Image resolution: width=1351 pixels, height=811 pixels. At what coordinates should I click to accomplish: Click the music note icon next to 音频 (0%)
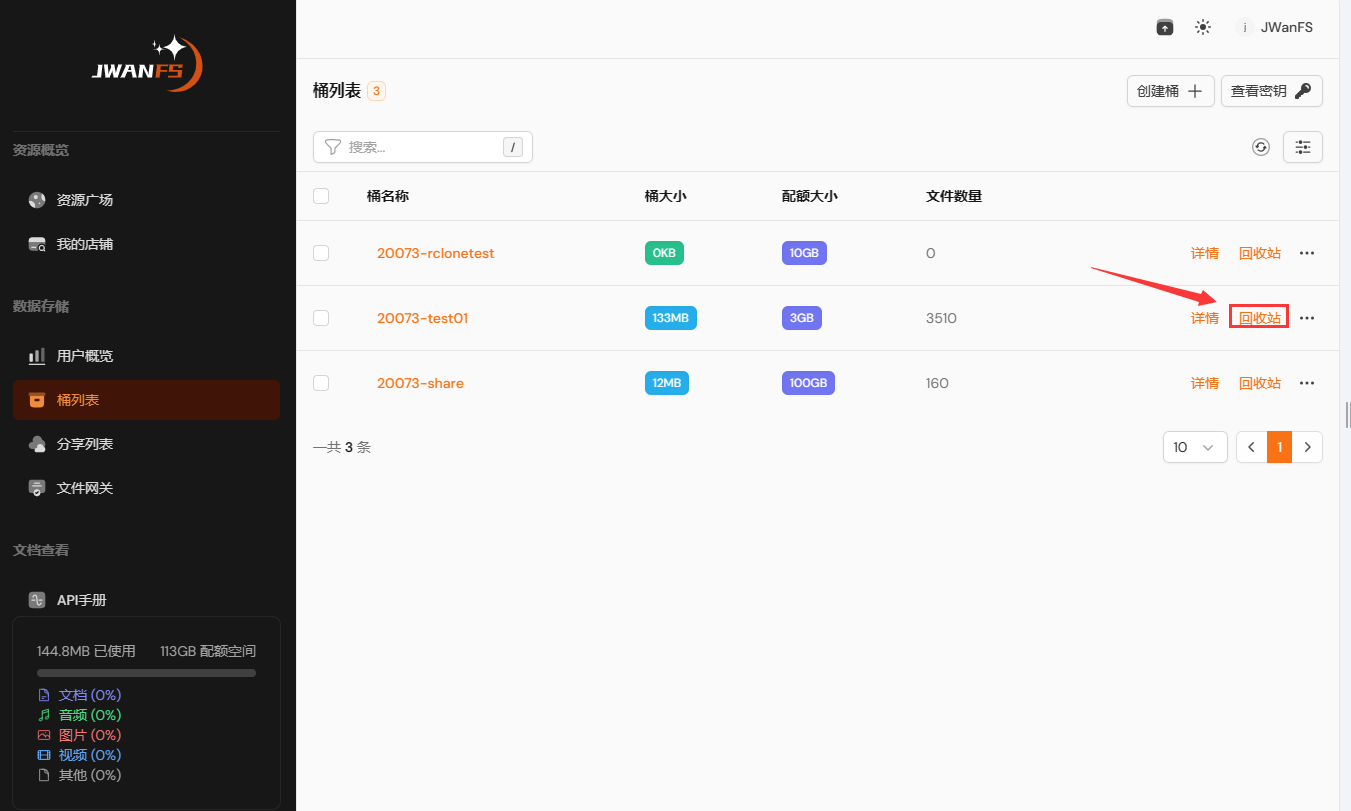click(x=43, y=715)
